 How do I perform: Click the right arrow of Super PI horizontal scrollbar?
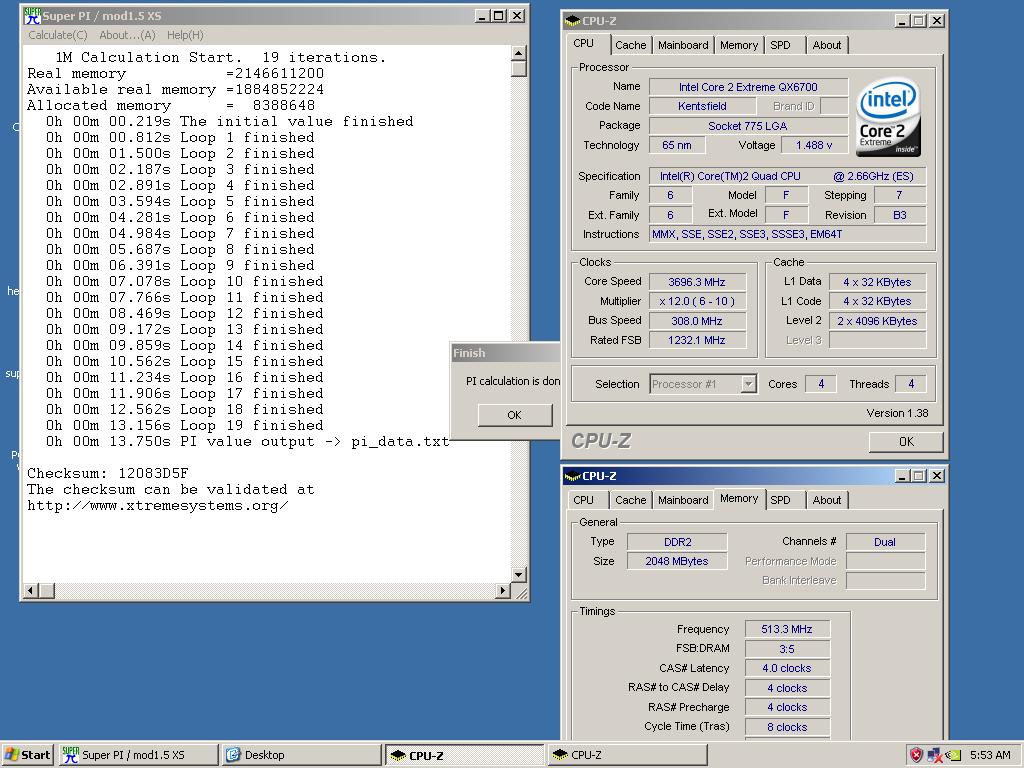[x=502, y=591]
